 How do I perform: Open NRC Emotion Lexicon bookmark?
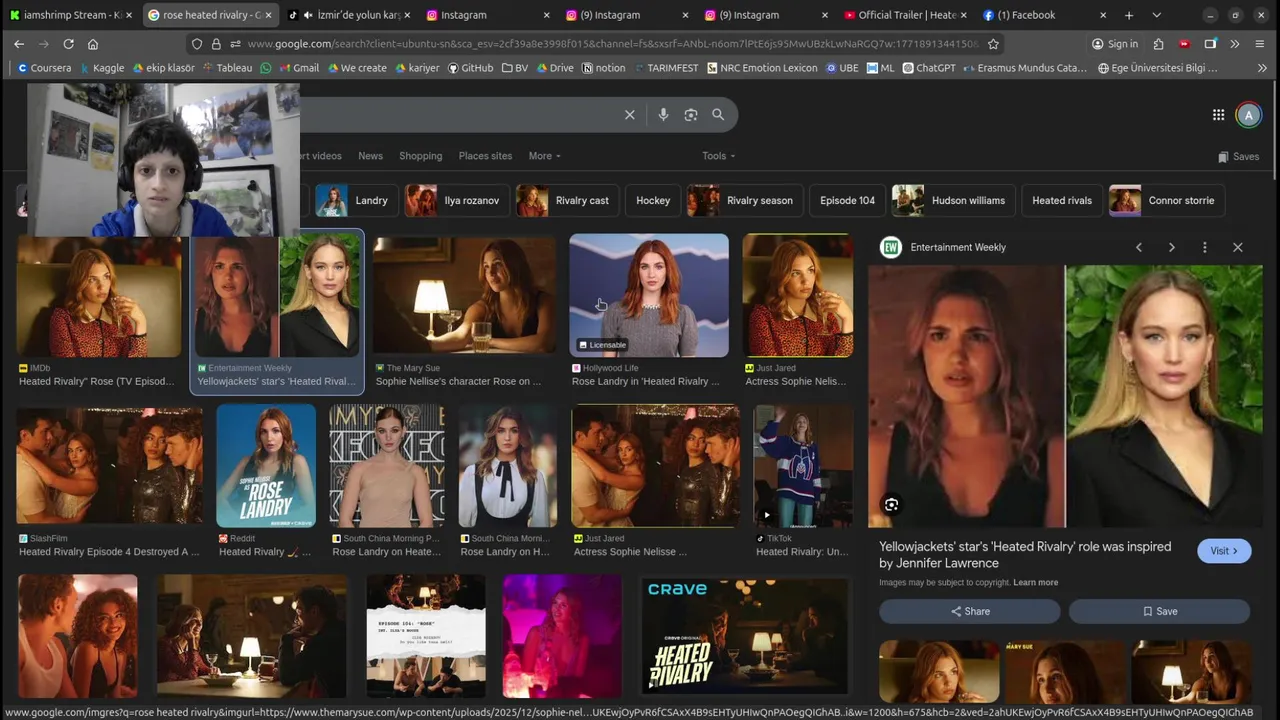(x=762, y=68)
